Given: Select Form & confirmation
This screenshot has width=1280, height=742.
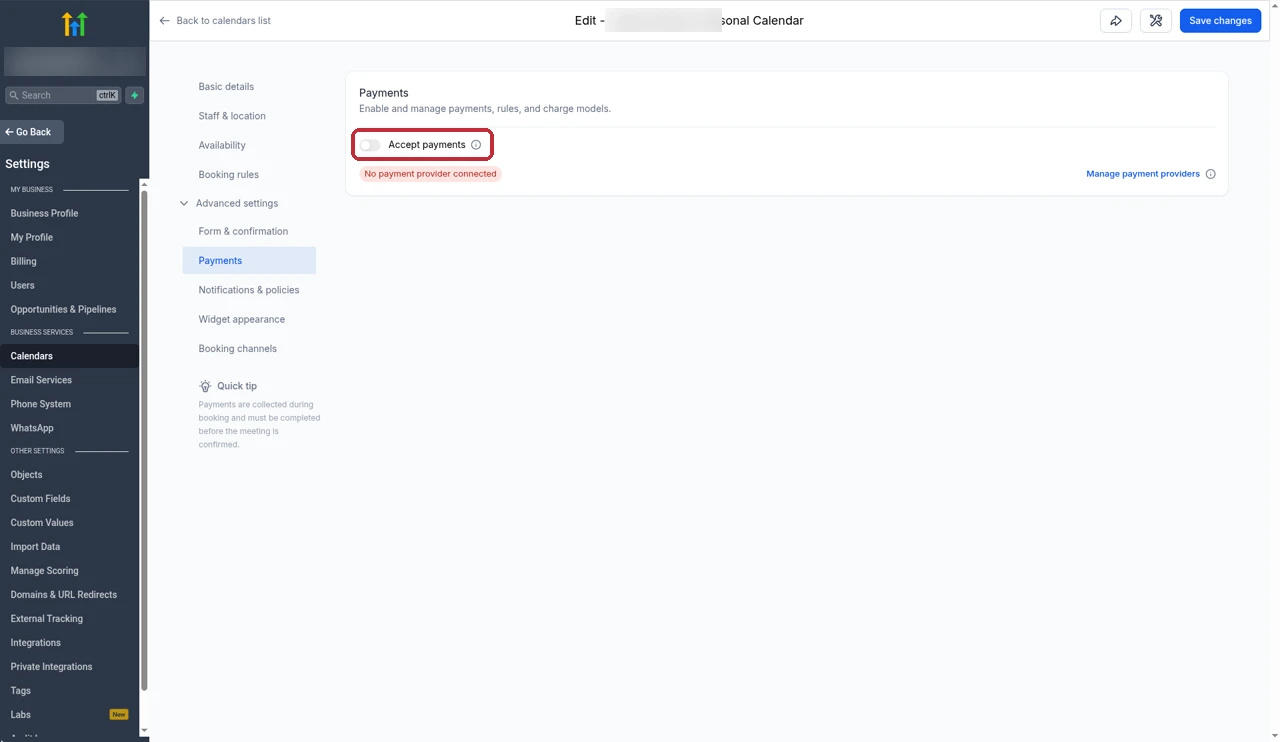Looking at the screenshot, I should coord(243,231).
